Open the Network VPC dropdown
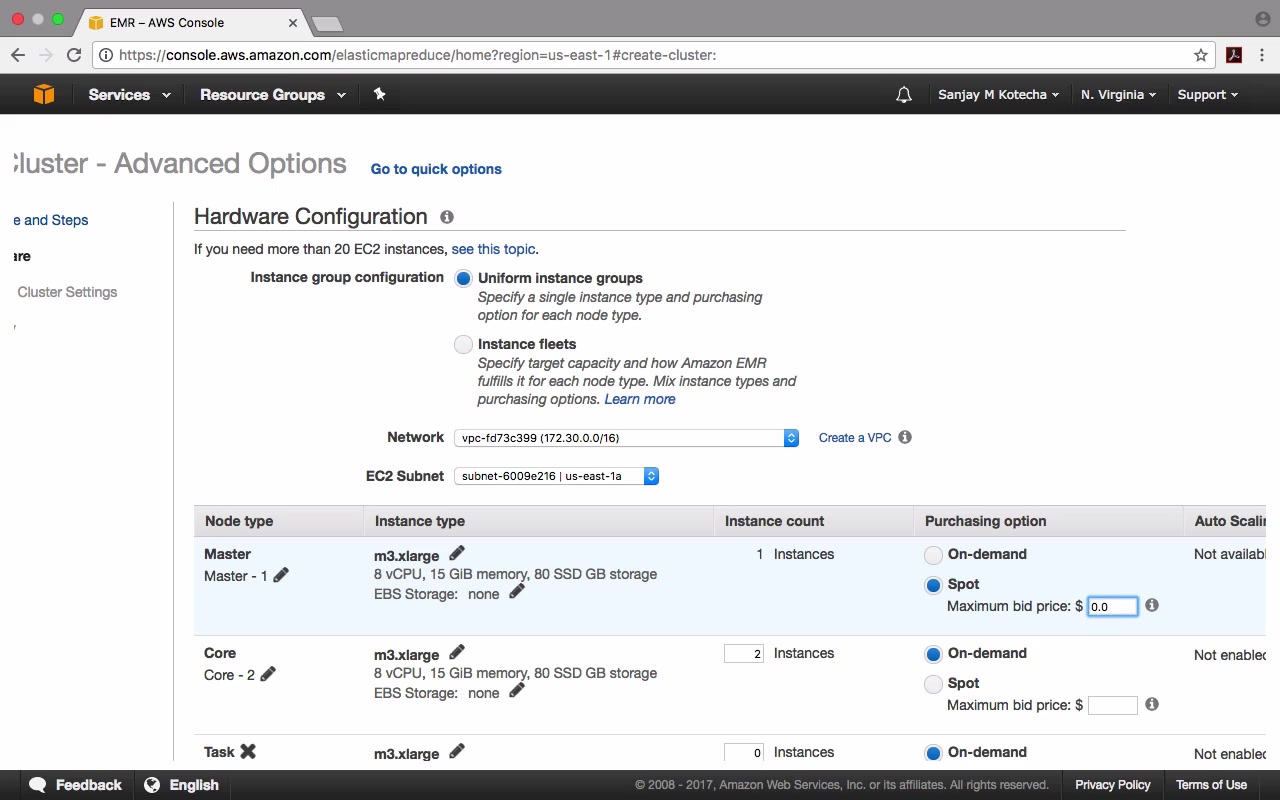Viewport: 1280px width, 800px height. 625,438
